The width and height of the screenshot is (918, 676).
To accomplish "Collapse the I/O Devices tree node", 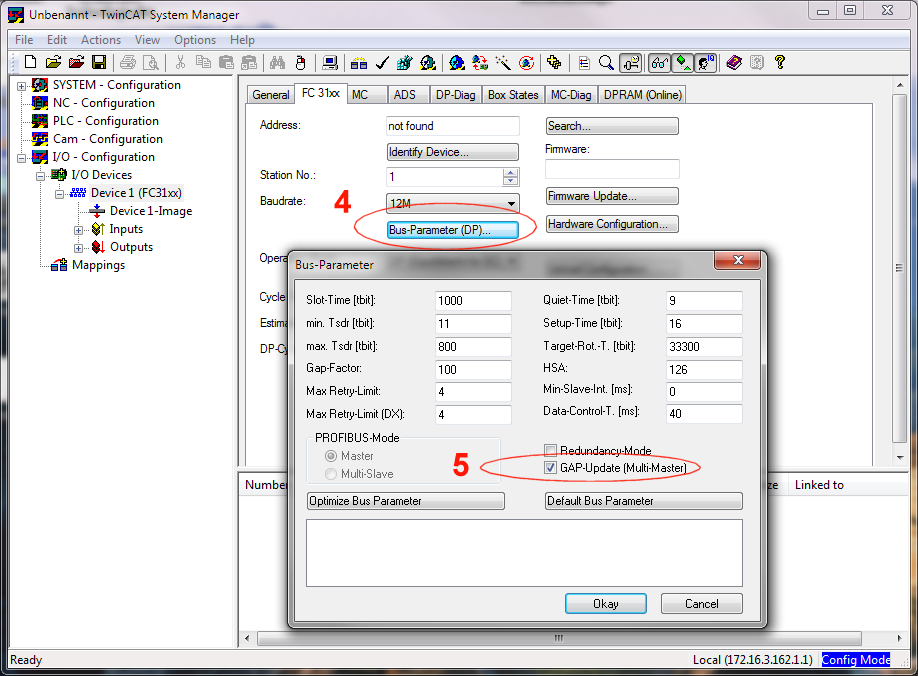I will coord(40,176).
